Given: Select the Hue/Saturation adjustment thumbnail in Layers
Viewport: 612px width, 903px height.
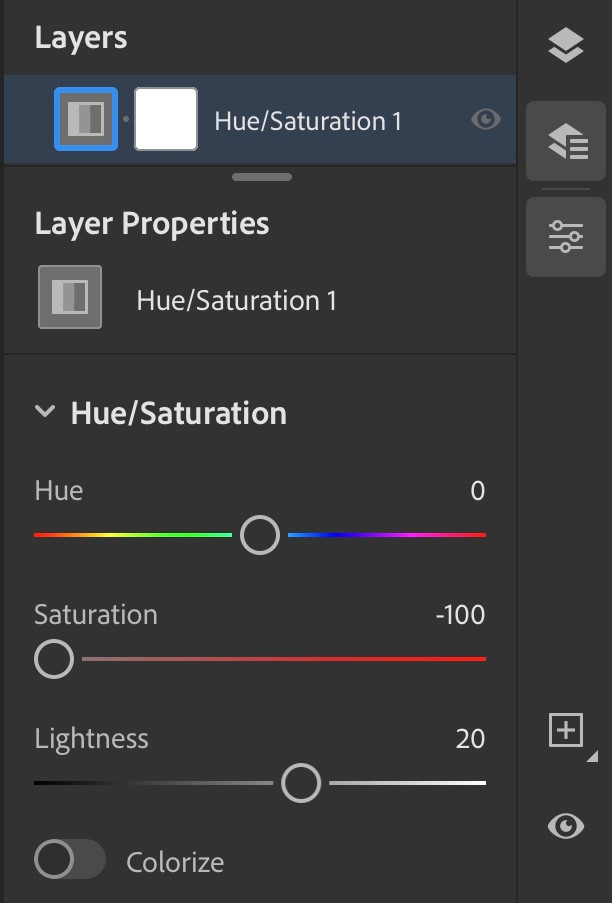Looking at the screenshot, I should coord(86,119).
